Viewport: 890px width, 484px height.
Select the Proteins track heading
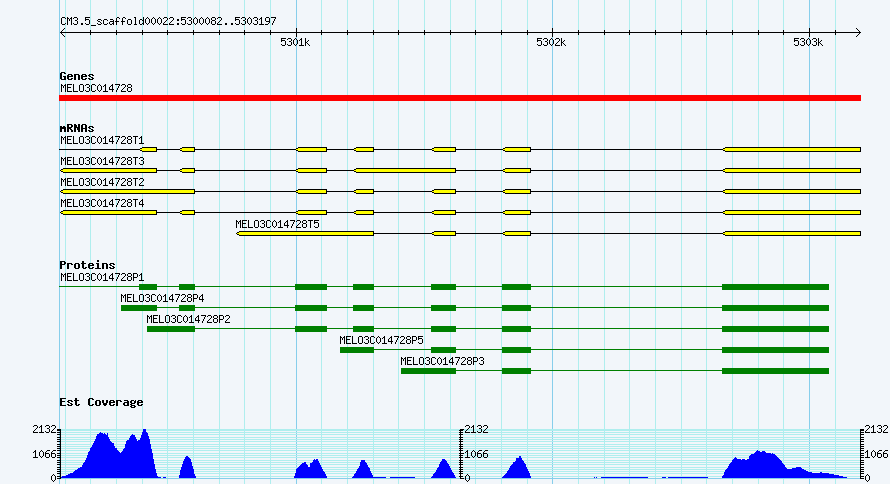(87, 265)
